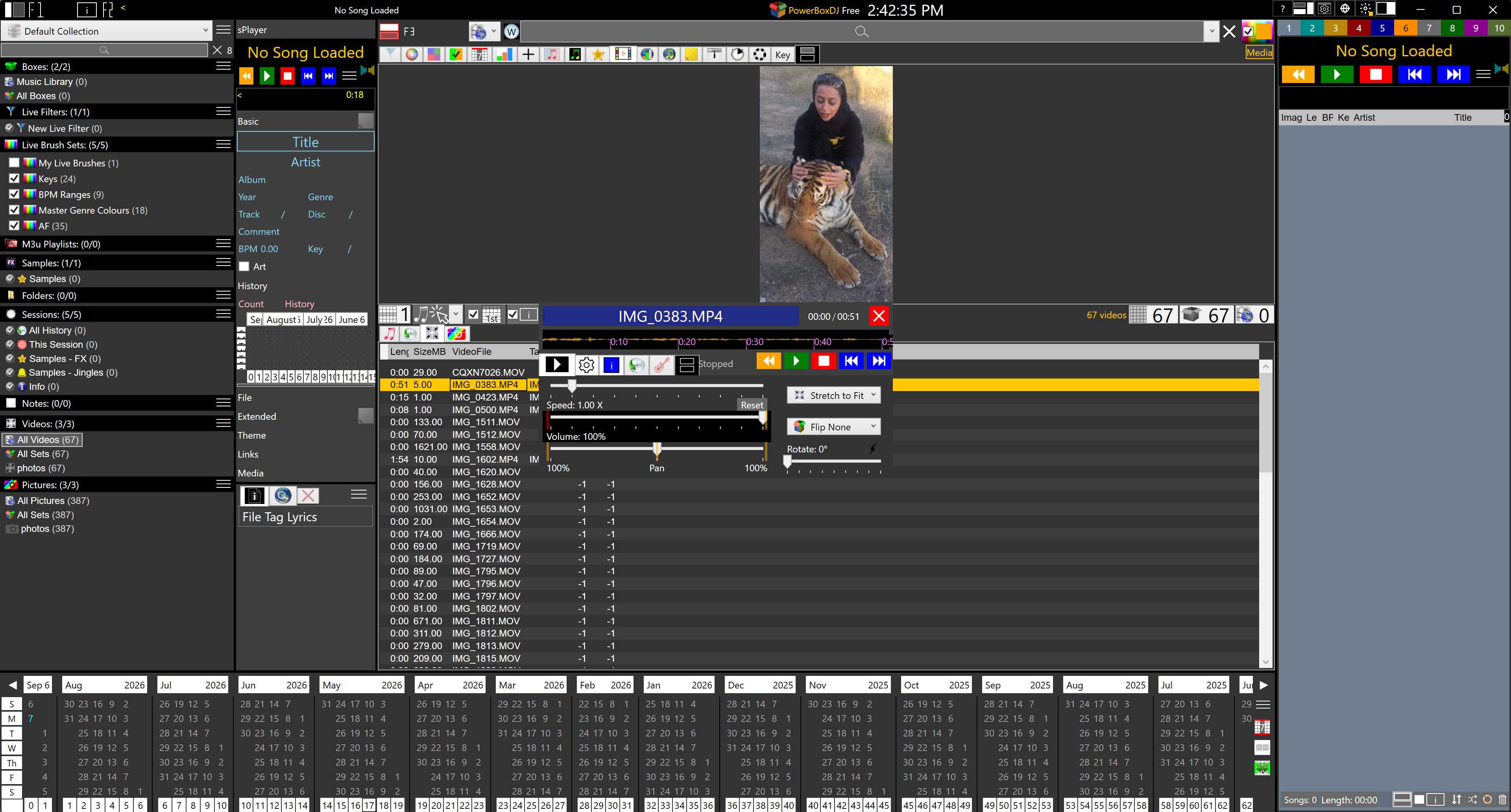Open the colour wheel tool
The width and height of the screenshot is (1511, 812).
click(412, 55)
